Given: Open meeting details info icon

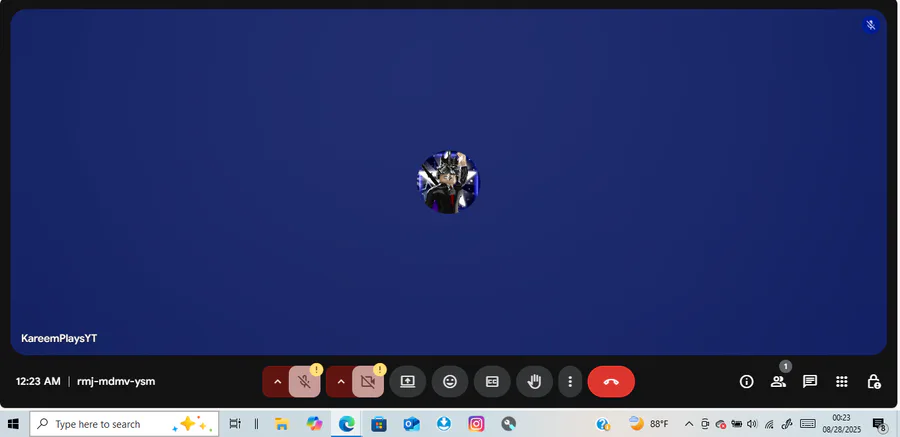Looking at the screenshot, I should [746, 382].
